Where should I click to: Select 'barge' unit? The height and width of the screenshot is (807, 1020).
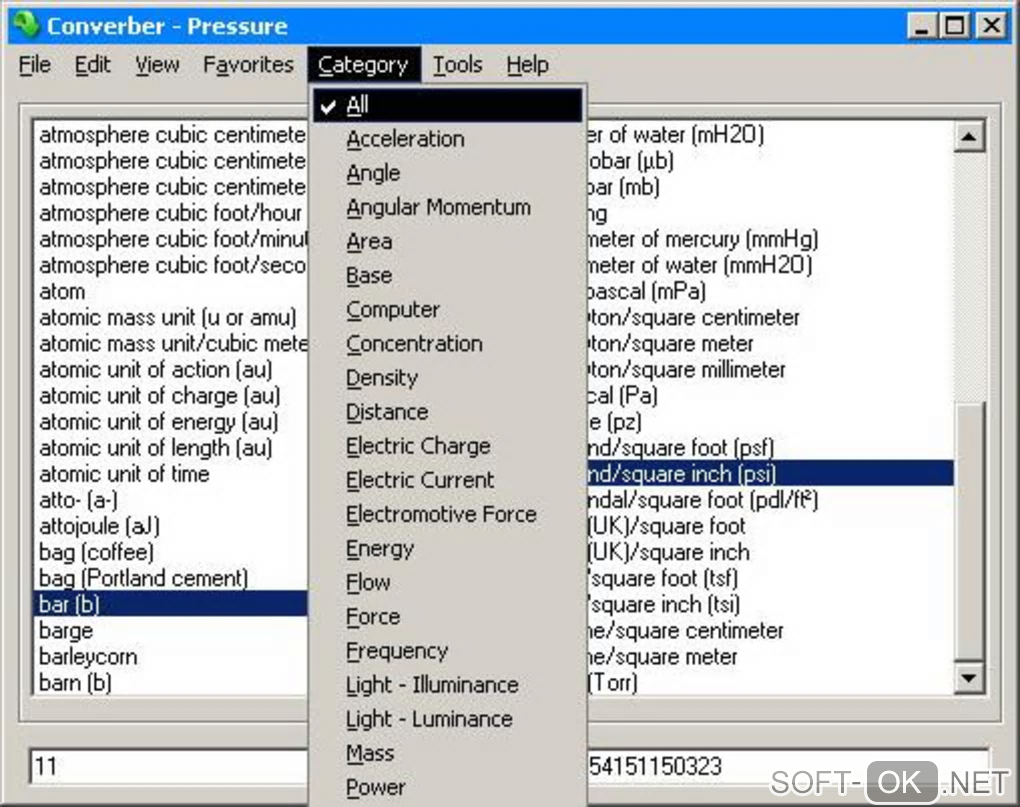point(170,630)
